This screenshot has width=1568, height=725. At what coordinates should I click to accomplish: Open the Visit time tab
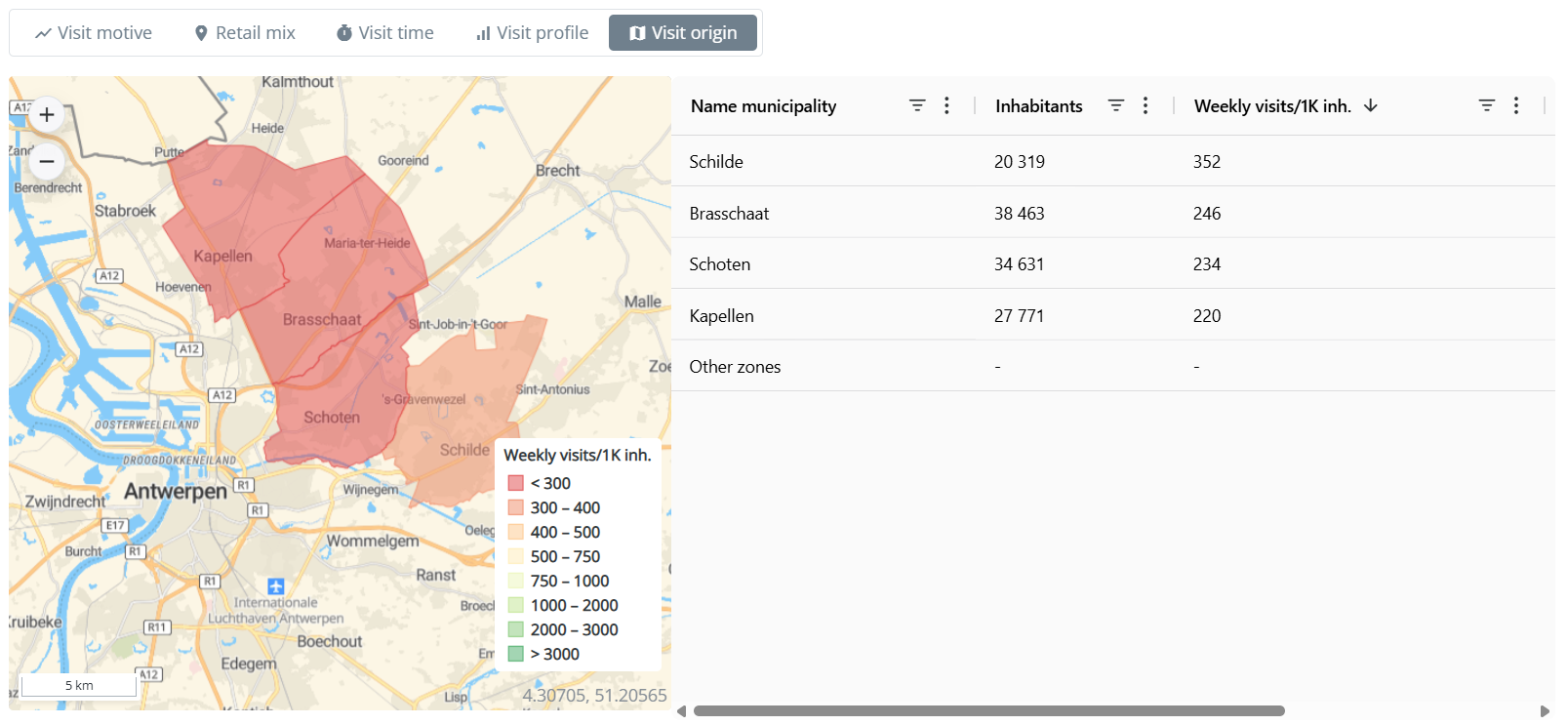point(384,33)
